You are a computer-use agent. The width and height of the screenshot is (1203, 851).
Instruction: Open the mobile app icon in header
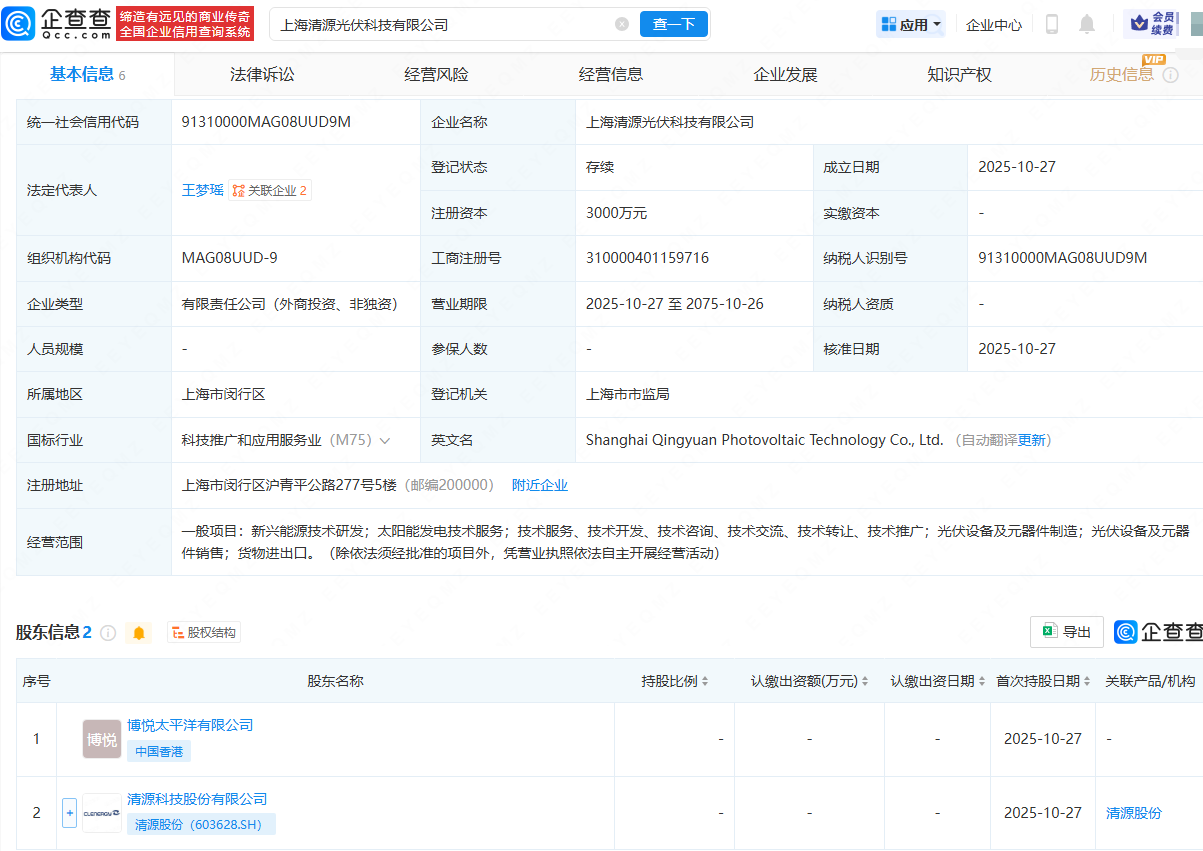[x=1051, y=24]
